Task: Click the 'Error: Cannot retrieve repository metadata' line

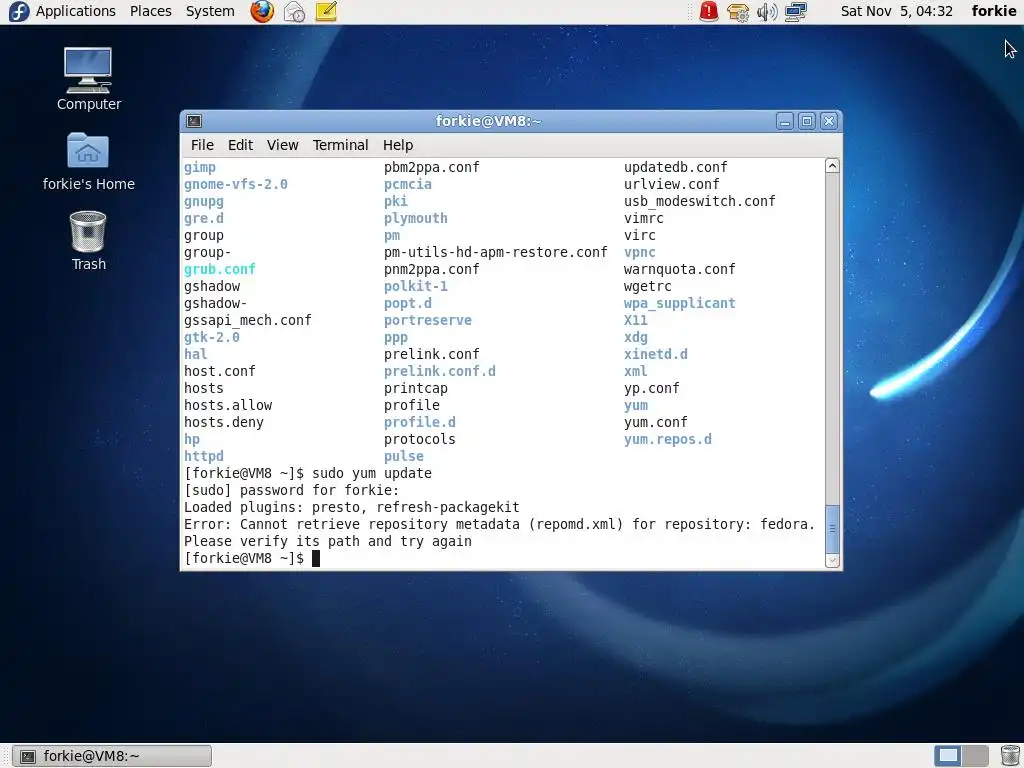Action: click(x=500, y=524)
